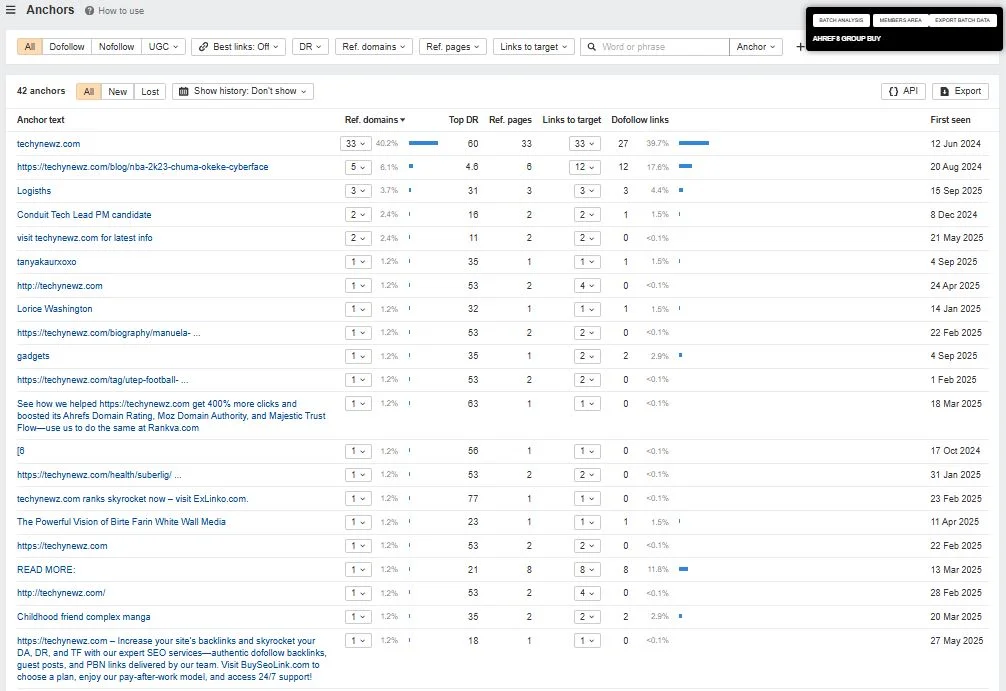Open Ref. domains filter dropdown

373,47
